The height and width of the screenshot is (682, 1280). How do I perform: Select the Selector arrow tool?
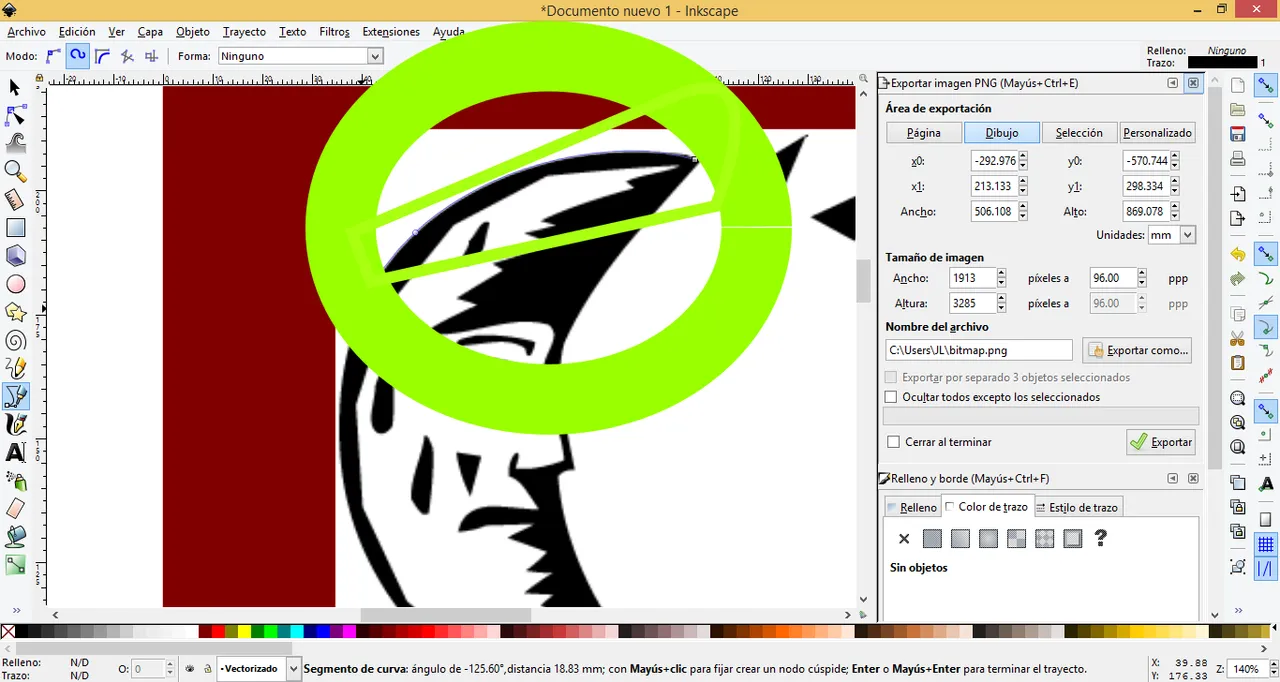(15, 88)
